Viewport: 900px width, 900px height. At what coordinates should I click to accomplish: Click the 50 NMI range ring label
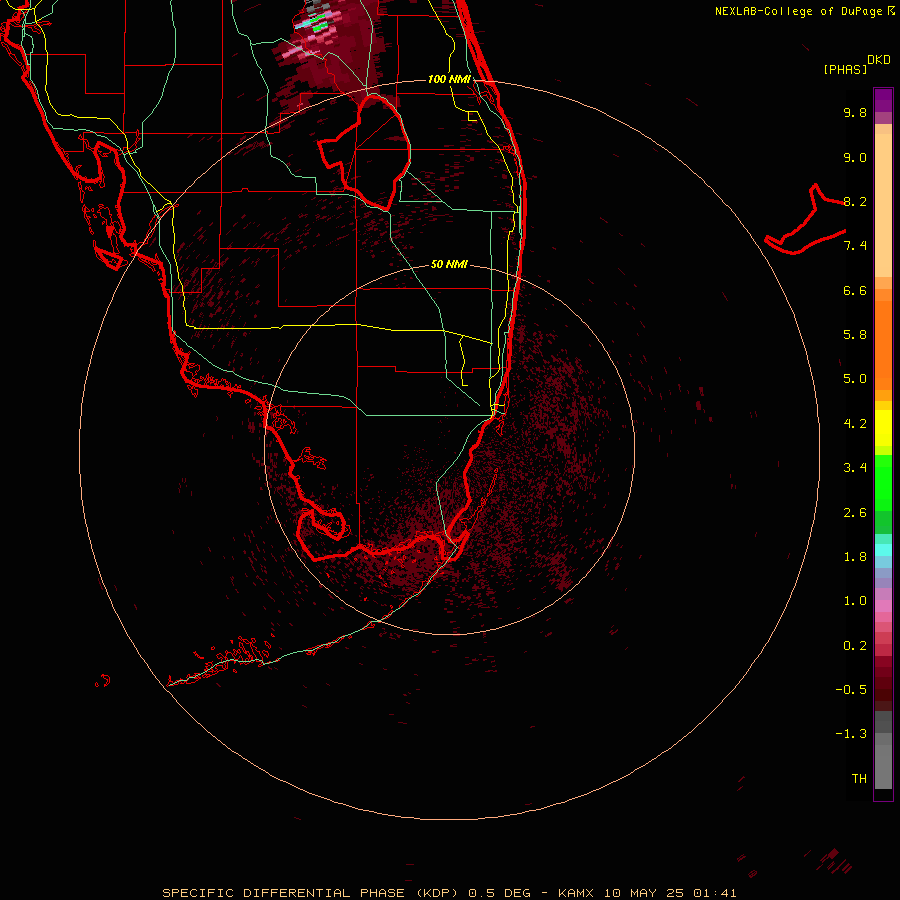click(x=449, y=264)
